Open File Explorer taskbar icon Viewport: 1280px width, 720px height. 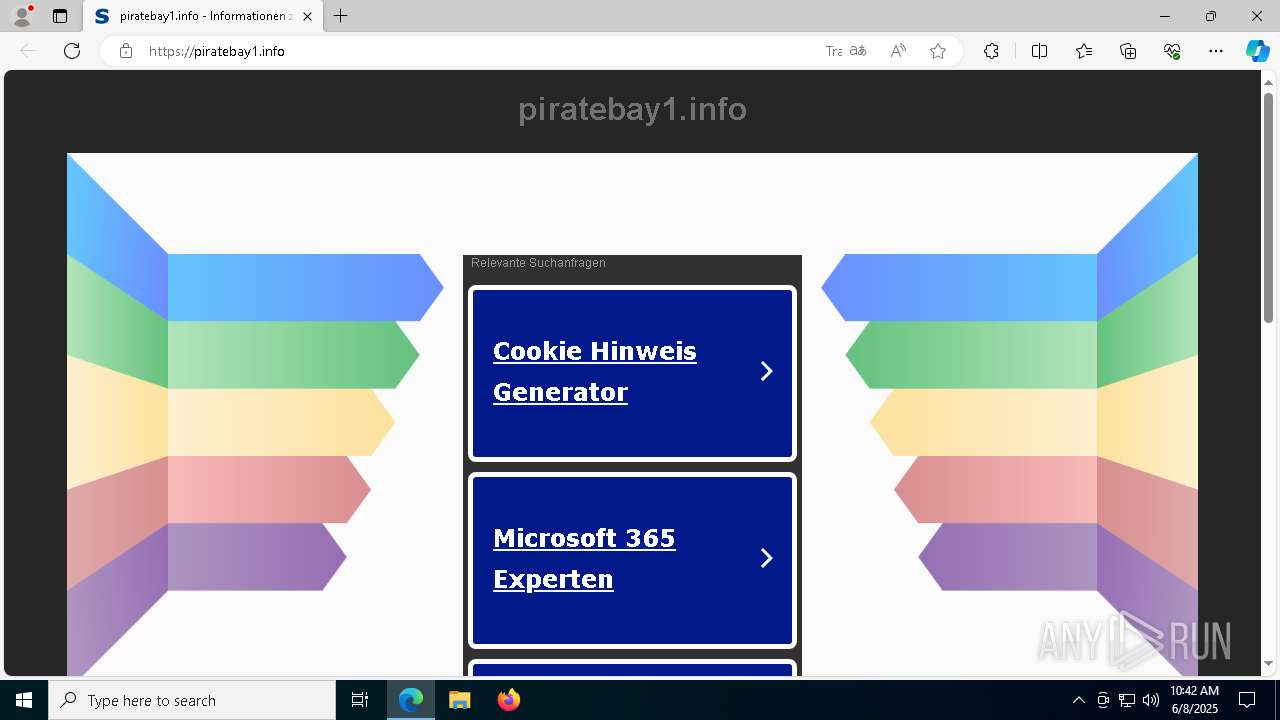(x=459, y=700)
